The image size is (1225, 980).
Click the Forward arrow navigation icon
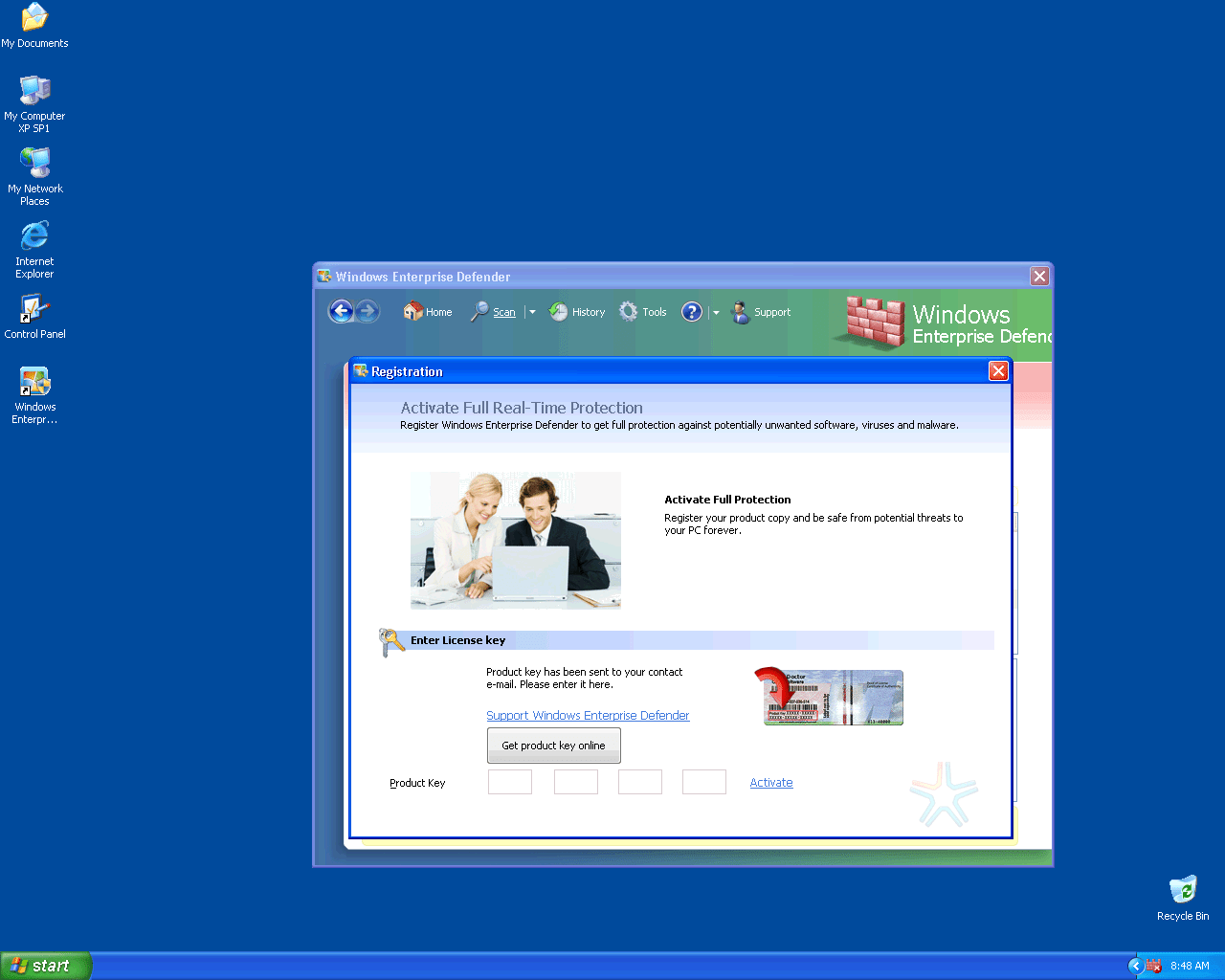(x=367, y=311)
